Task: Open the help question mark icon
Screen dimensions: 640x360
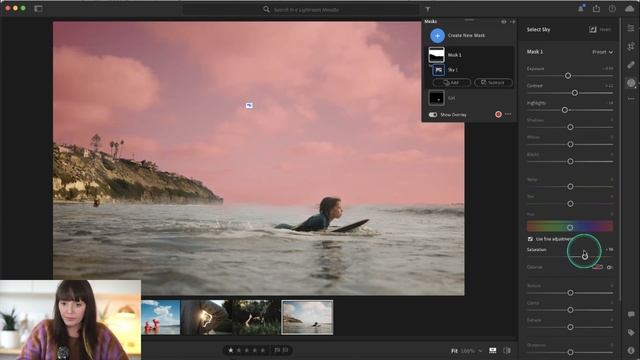Action: coord(612,8)
